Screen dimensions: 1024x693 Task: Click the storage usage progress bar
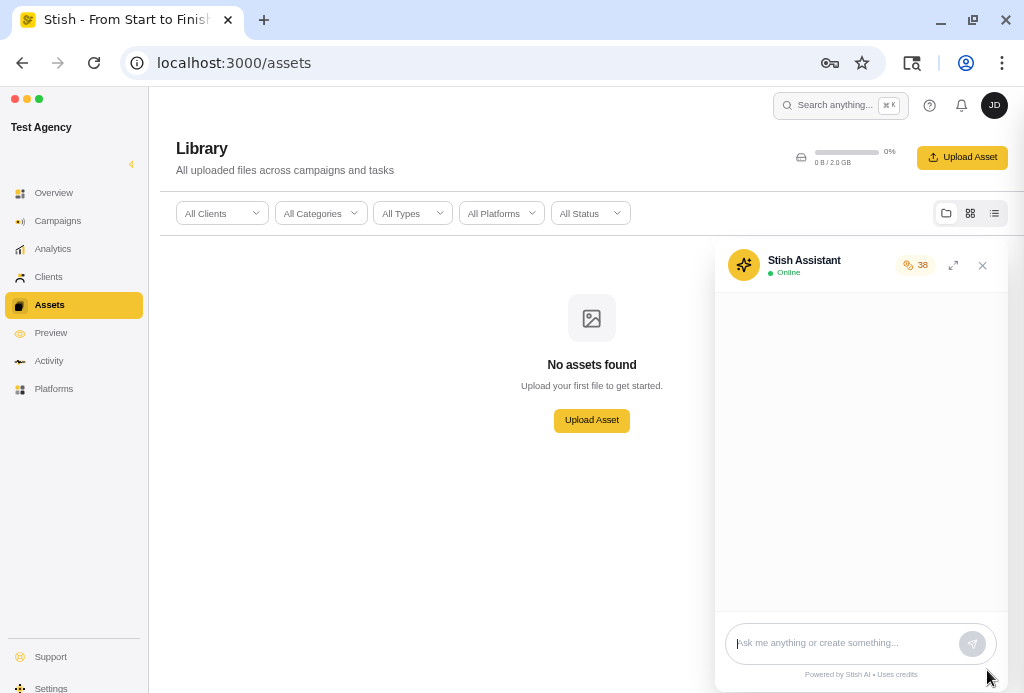(846, 153)
